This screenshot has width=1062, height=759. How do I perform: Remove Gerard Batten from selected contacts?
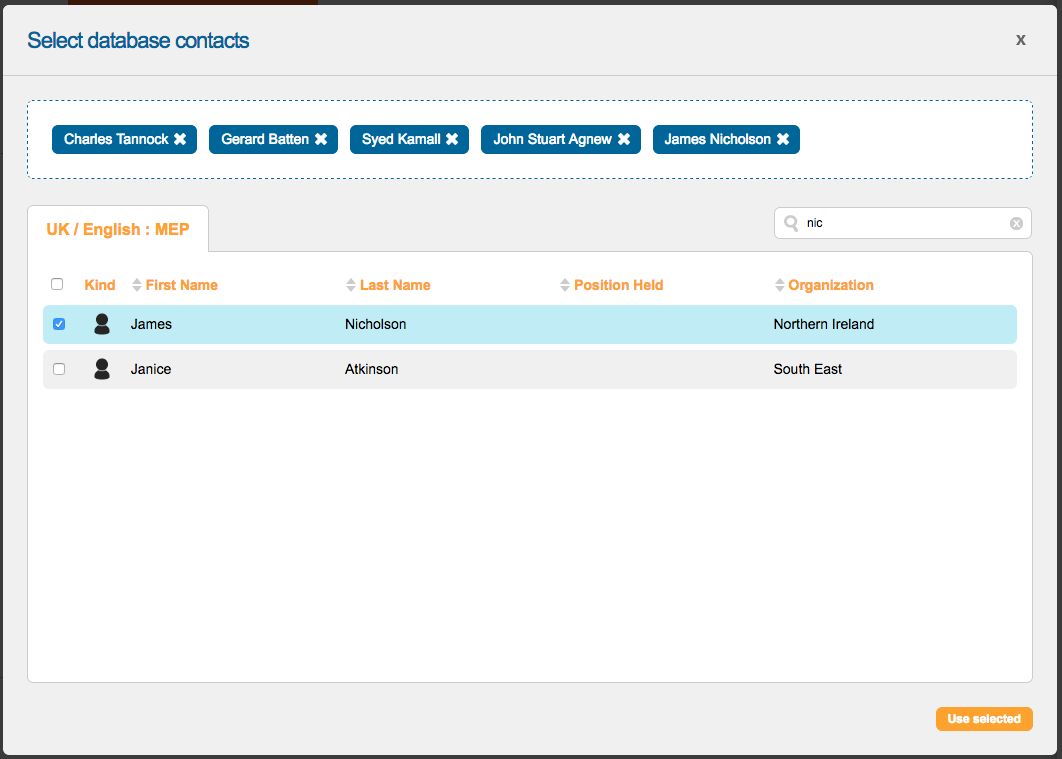[x=321, y=139]
